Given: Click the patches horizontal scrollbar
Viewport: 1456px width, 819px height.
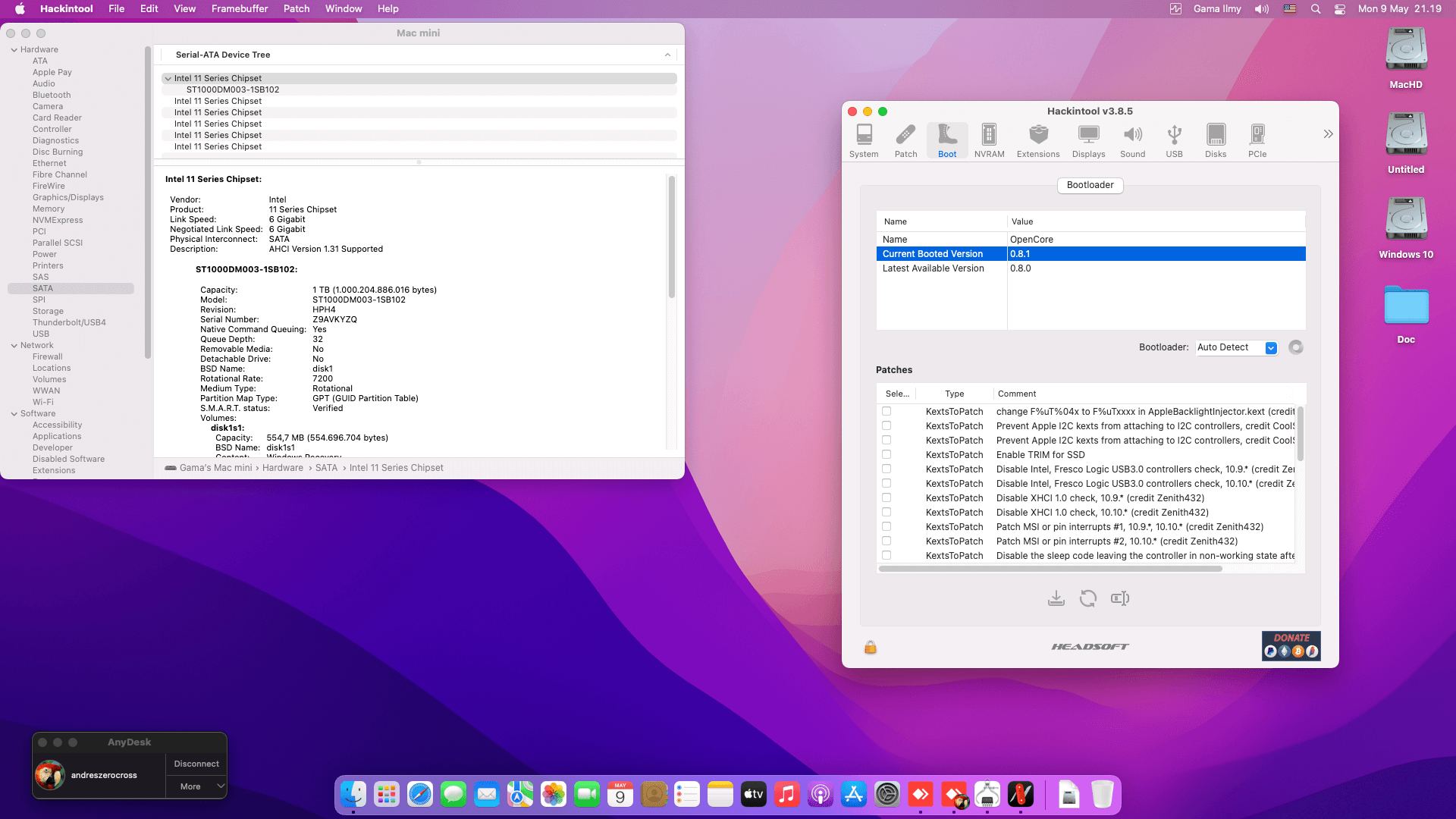Looking at the screenshot, I should pyautogui.click(x=1050, y=569).
